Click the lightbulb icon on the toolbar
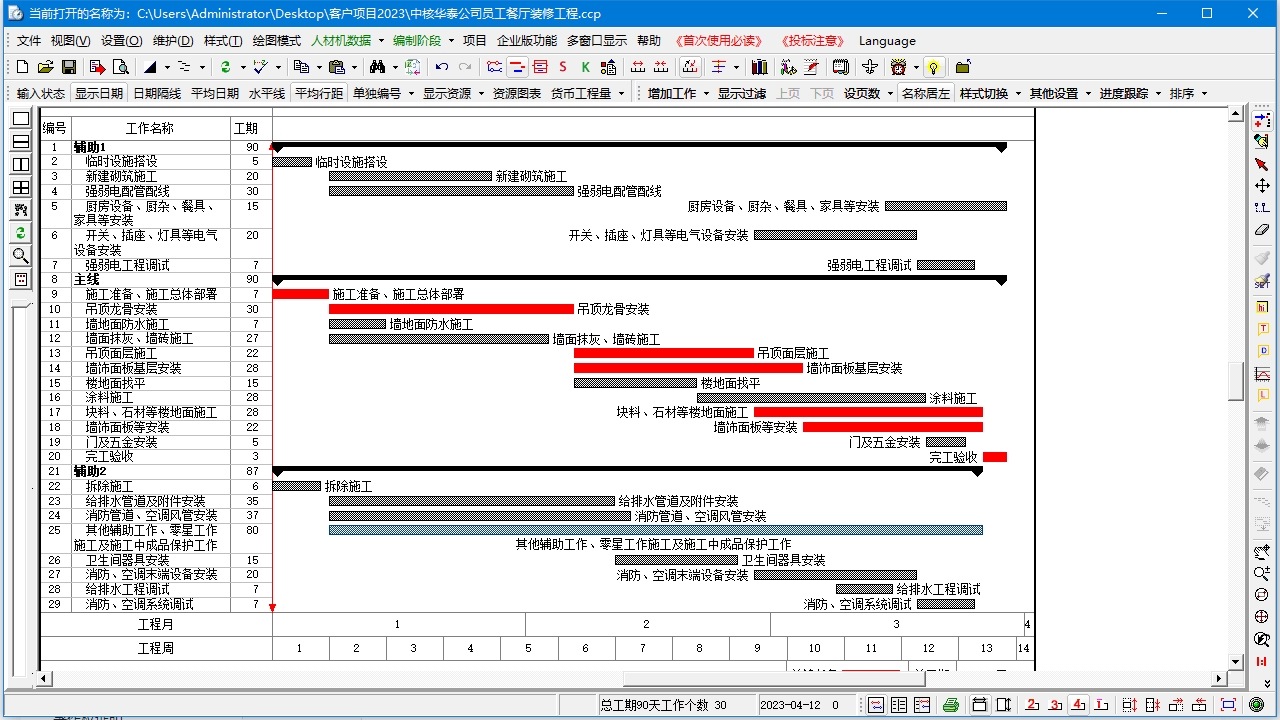Screen dimensions: 1280x720 coord(933,67)
